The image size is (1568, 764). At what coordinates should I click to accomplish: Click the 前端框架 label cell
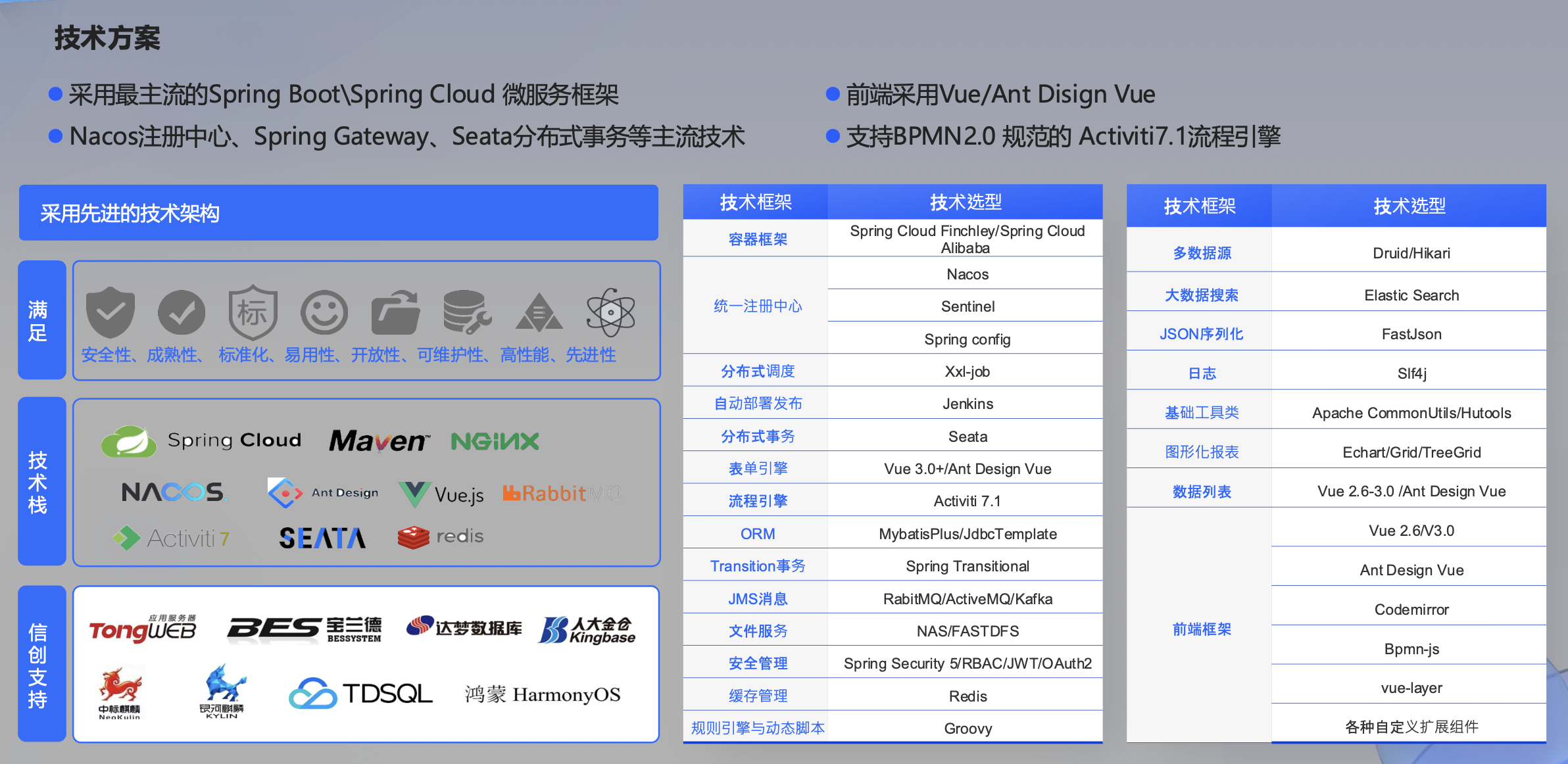(x=1201, y=629)
